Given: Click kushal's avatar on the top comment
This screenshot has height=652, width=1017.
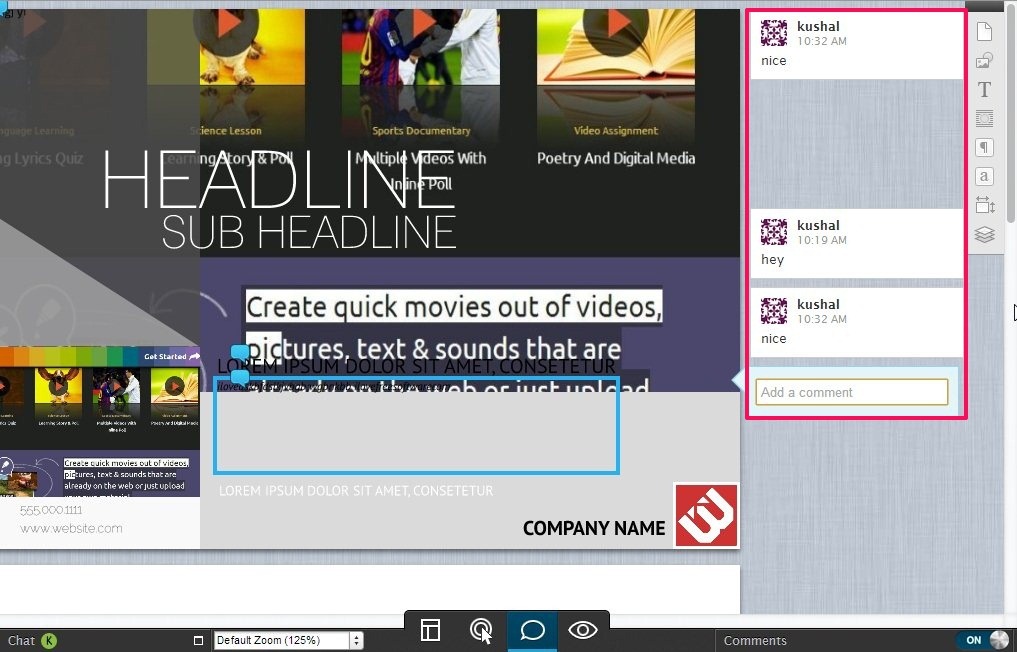Looking at the screenshot, I should click(x=774, y=32).
